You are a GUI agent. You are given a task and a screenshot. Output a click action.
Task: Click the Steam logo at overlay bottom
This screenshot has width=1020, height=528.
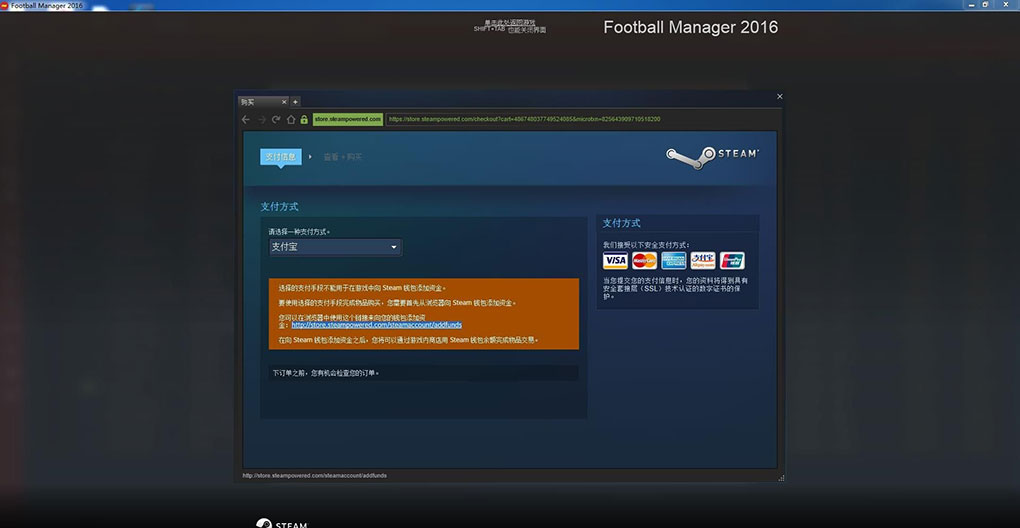coord(281,523)
